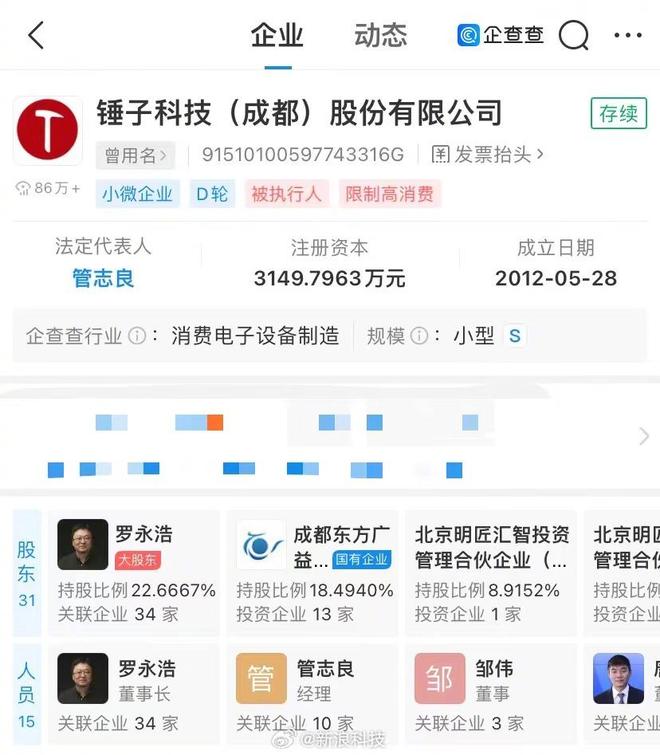Screen dimensions: 660x755
Task: Switch to the 动态 tab
Action: click(380, 36)
